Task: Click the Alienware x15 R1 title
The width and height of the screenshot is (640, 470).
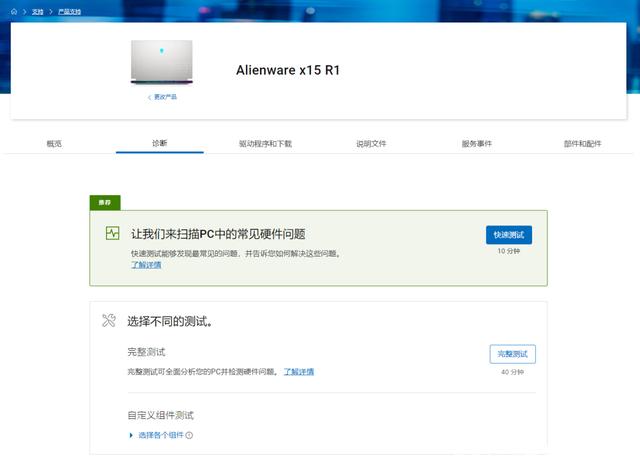Action: pos(288,70)
